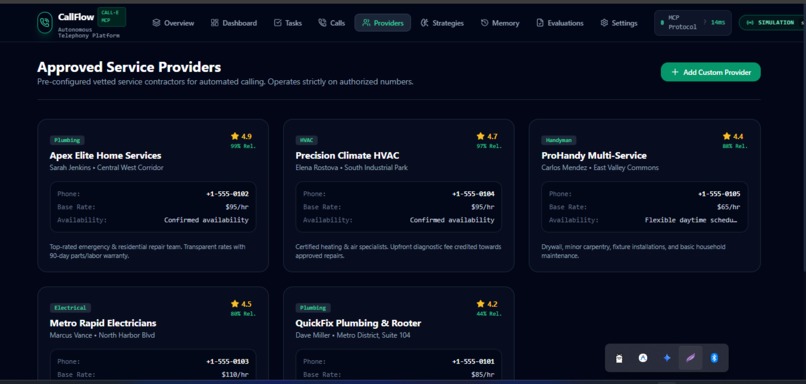Click Marcus Vance contact line
The height and width of the screenshot is (384, 806).
[x=102, y=335]
